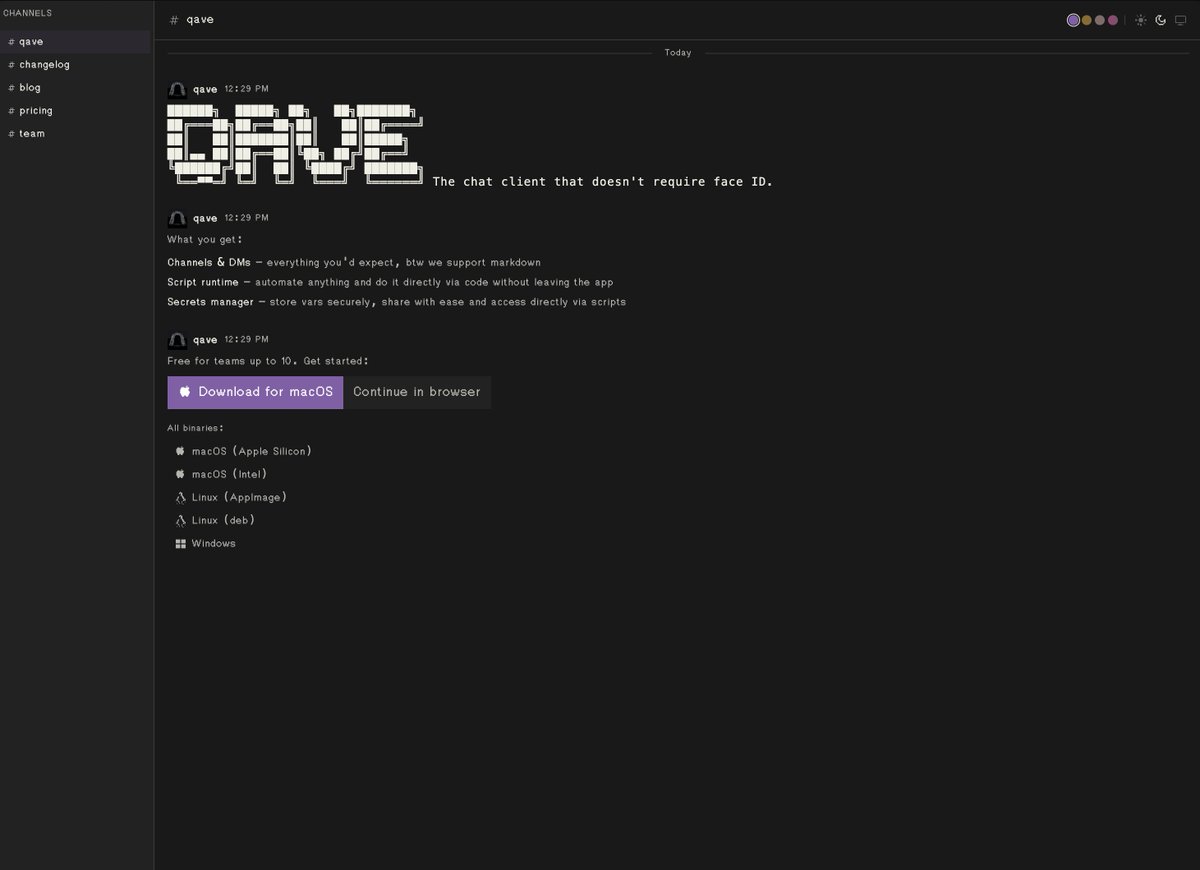Download the macOS (Intel) binary
The height and width of the screenshot is (870, 1200).
tap(221, 474)
